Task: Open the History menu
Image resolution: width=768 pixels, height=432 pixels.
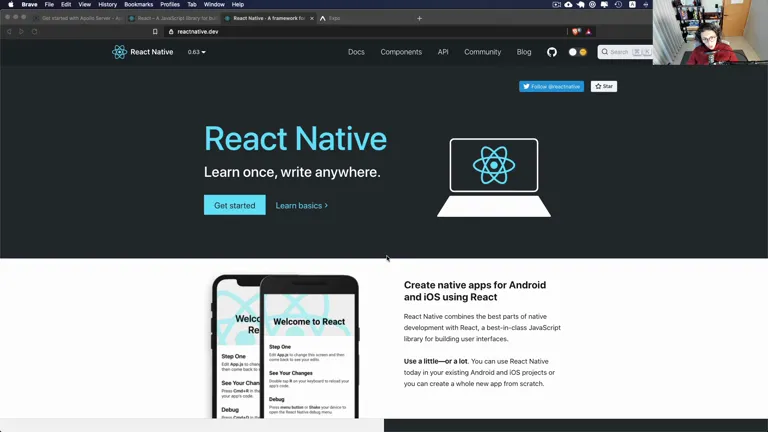Action: (107, 4)
